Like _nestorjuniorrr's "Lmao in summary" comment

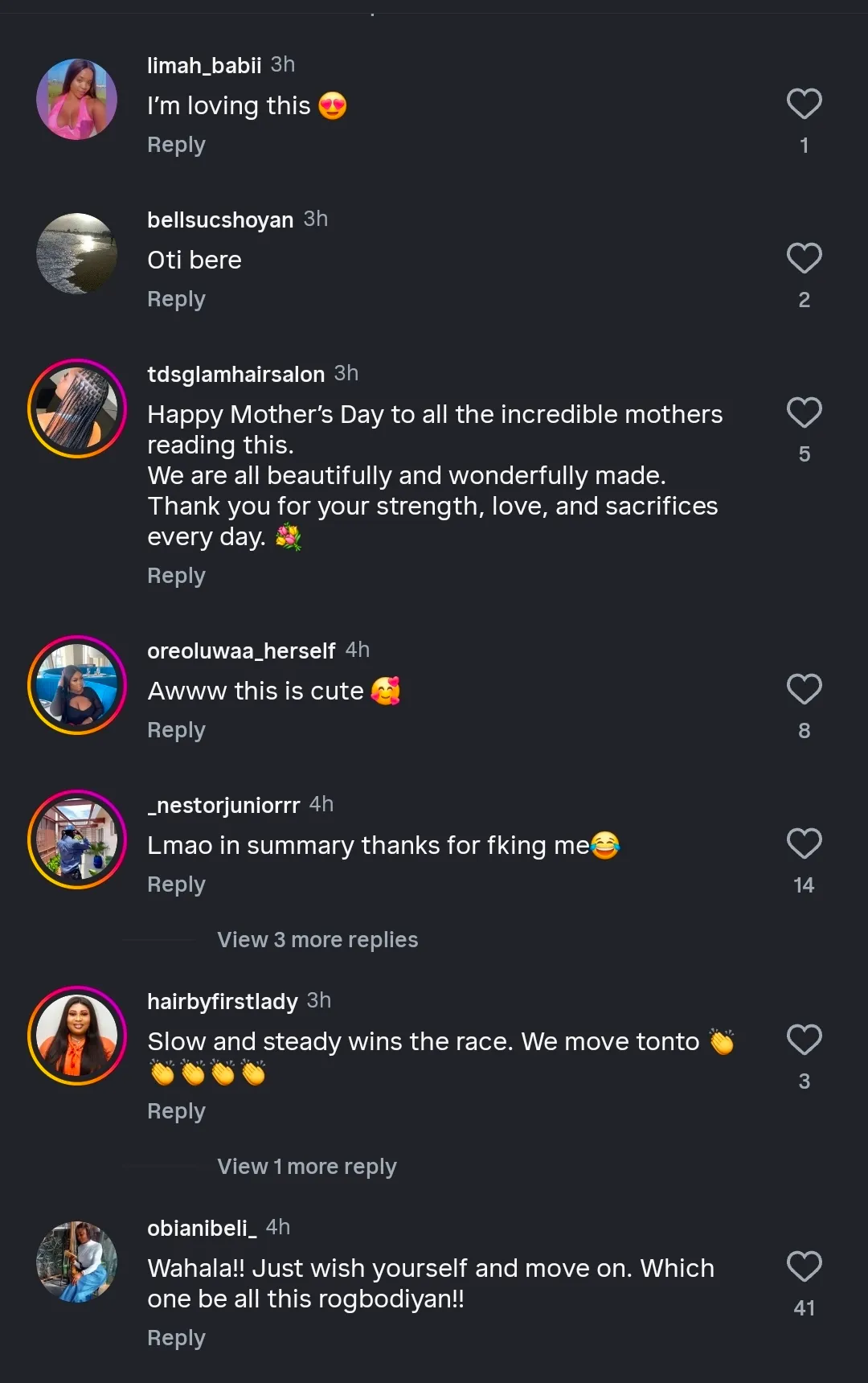[804, 844]
